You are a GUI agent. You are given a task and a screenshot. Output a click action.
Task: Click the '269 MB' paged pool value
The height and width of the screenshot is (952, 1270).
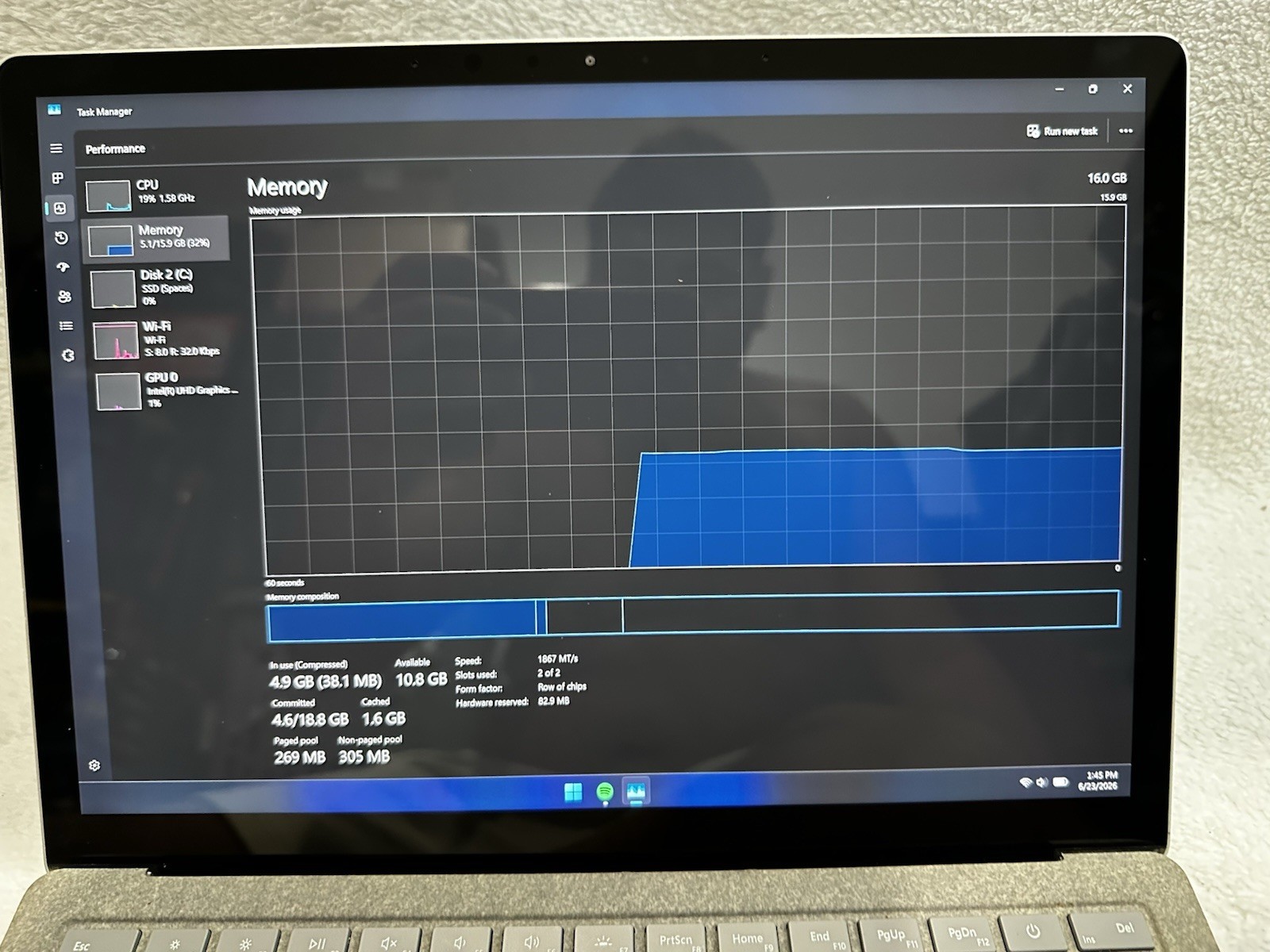(x=300, y=758)
